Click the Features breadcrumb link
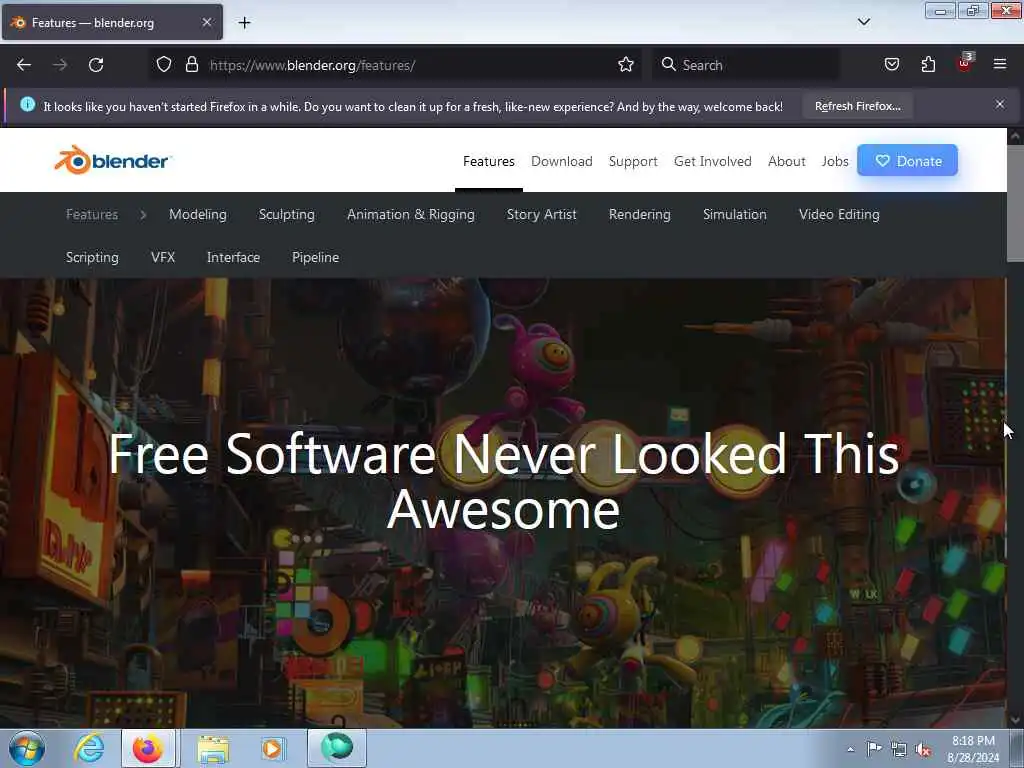 click(x=92, y=214)
